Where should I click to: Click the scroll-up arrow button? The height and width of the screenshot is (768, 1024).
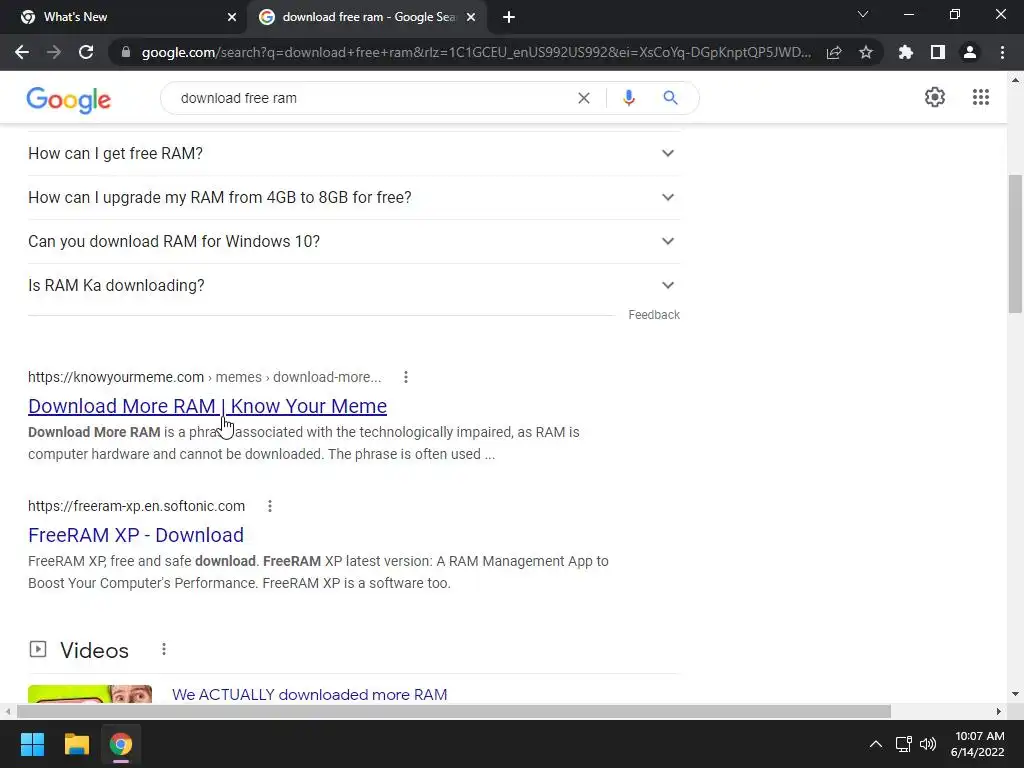pos(1014,81)
